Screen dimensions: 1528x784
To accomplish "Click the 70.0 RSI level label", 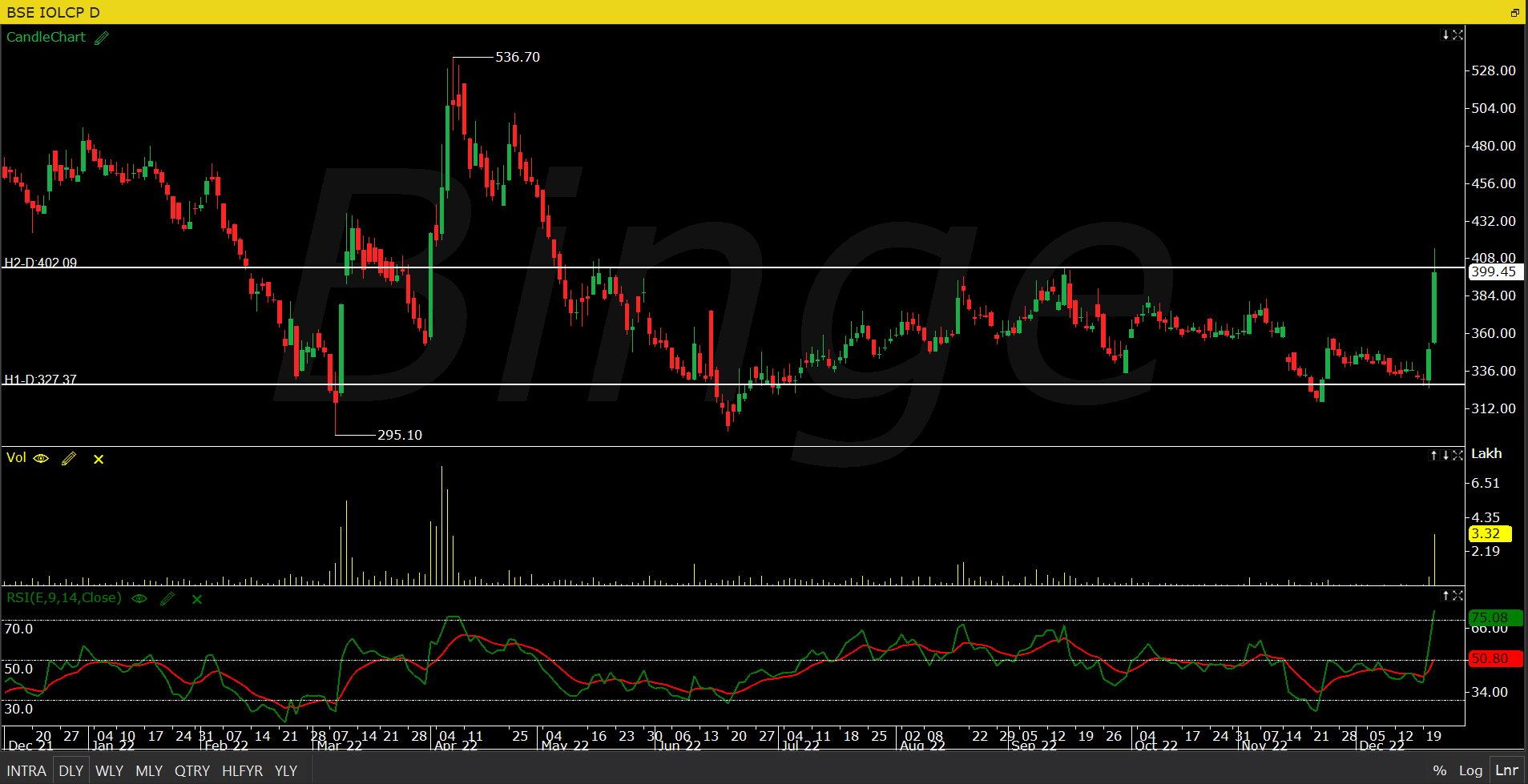I will click(18, 629).
